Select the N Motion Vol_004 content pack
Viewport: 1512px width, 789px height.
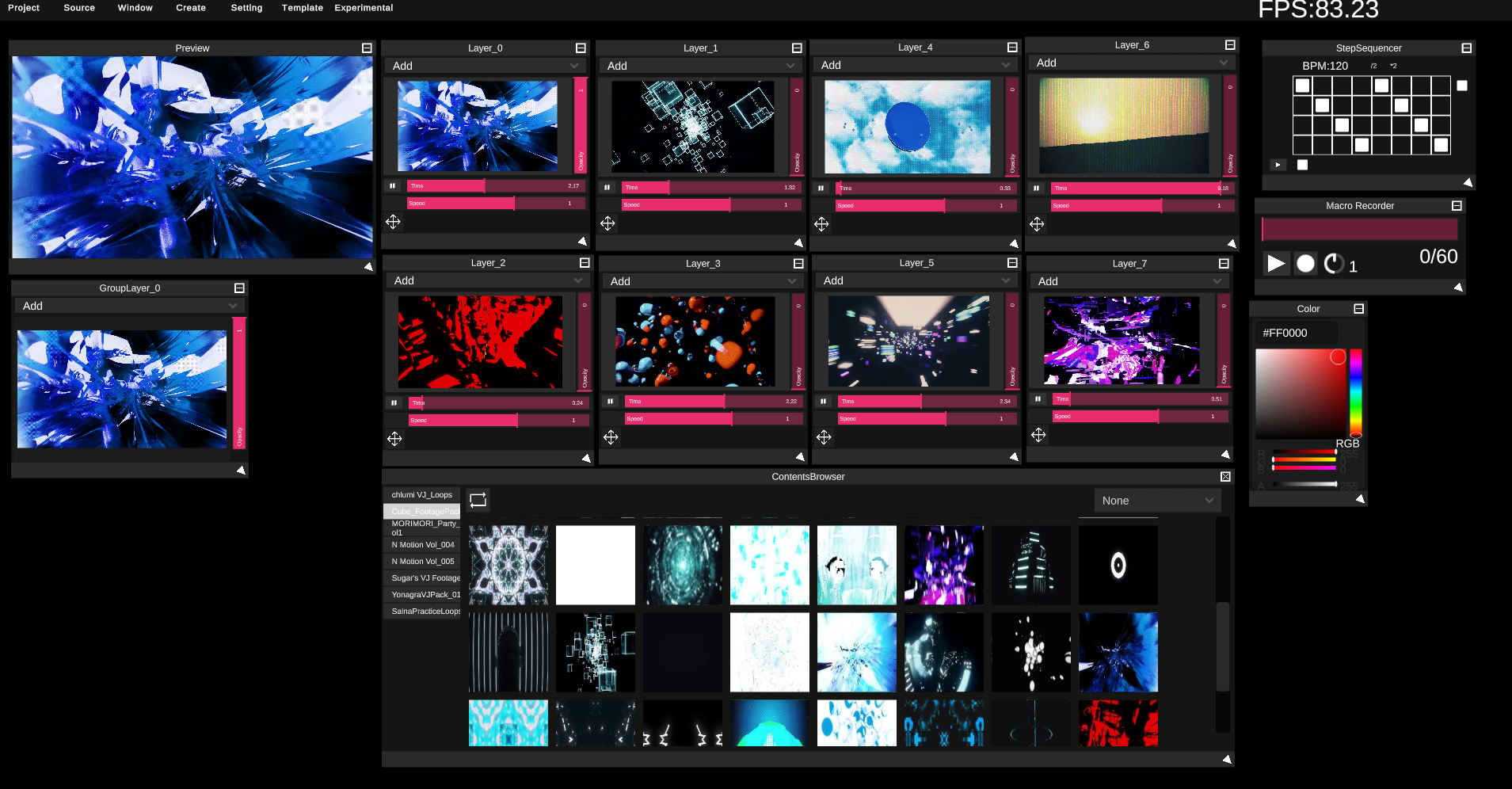pyautogui.click(x=423, y=544)
